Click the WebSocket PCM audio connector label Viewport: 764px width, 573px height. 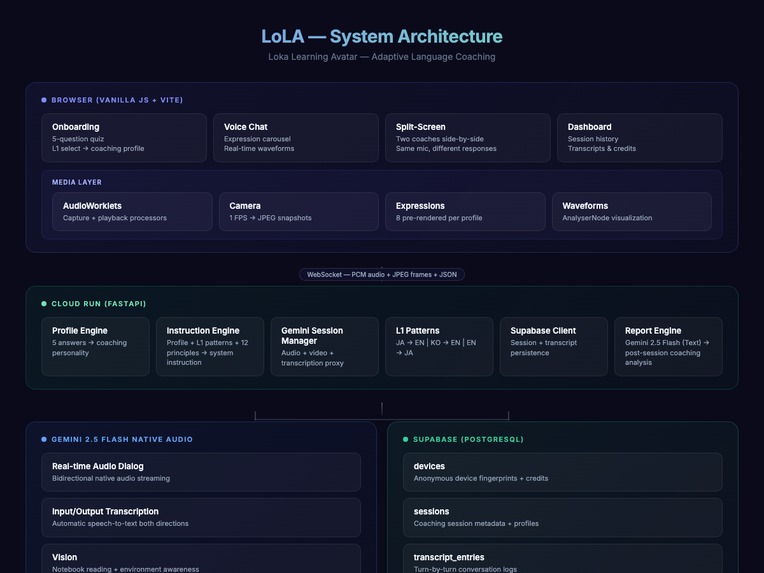click(x=382, y=275)
